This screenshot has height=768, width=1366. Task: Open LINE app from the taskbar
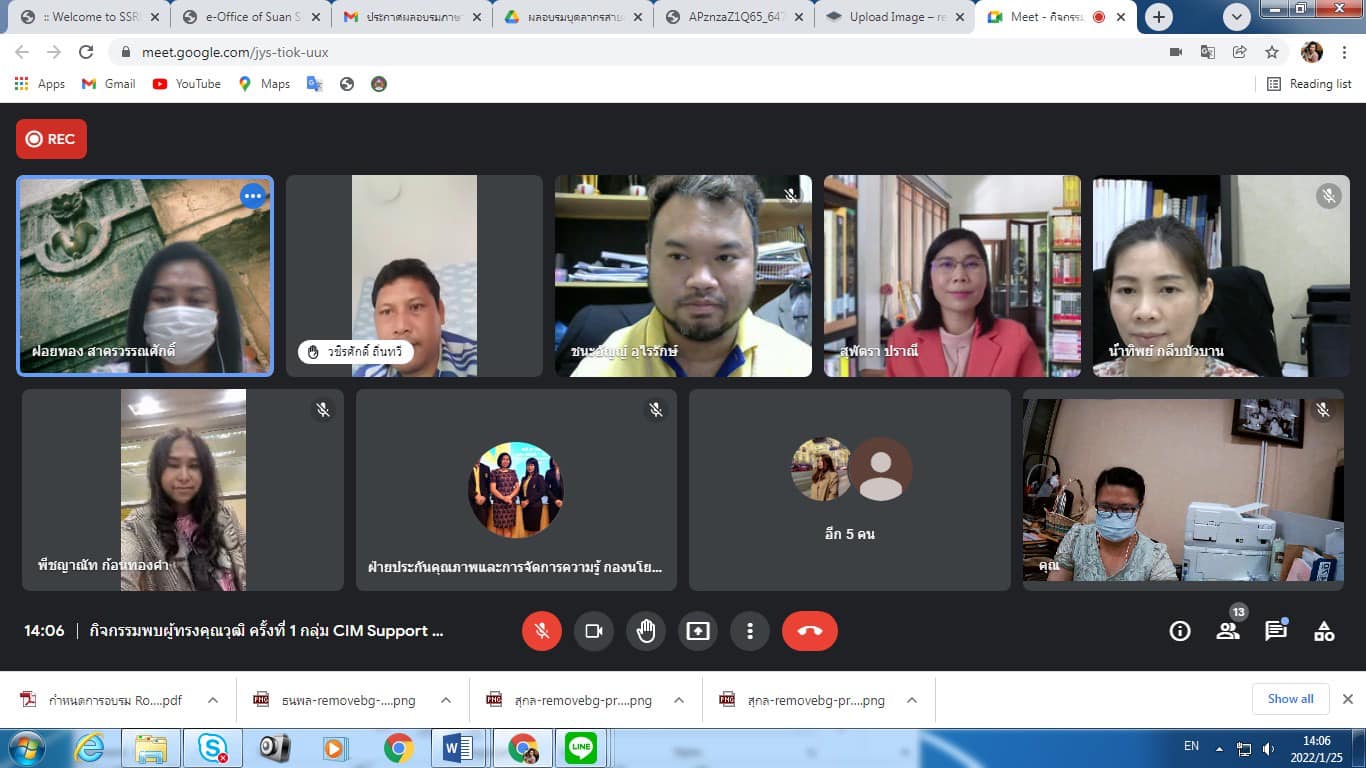581,748
